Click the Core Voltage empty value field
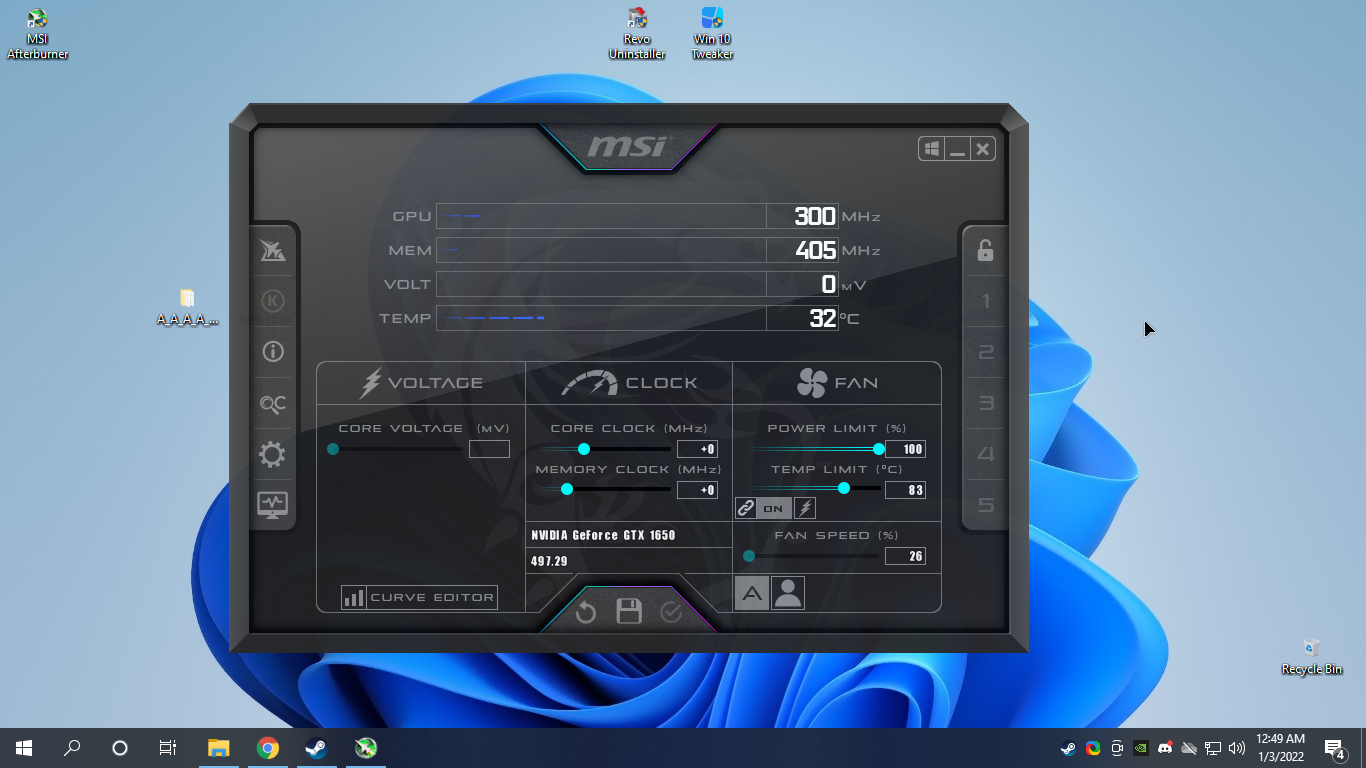Image resolution: width=1366 pixels, height=768 pixels. pyautogui.click(x=489, y=449)
